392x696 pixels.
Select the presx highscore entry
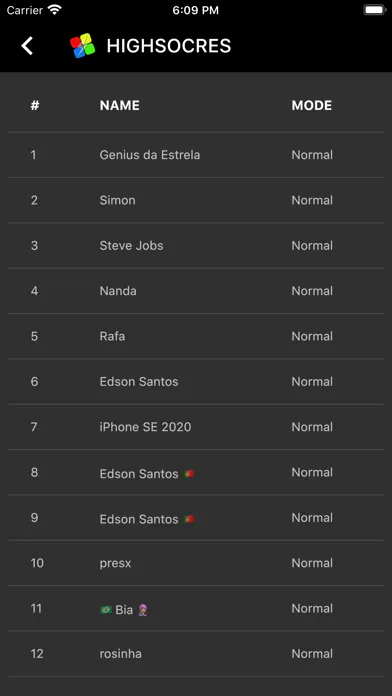click(196, 563)
